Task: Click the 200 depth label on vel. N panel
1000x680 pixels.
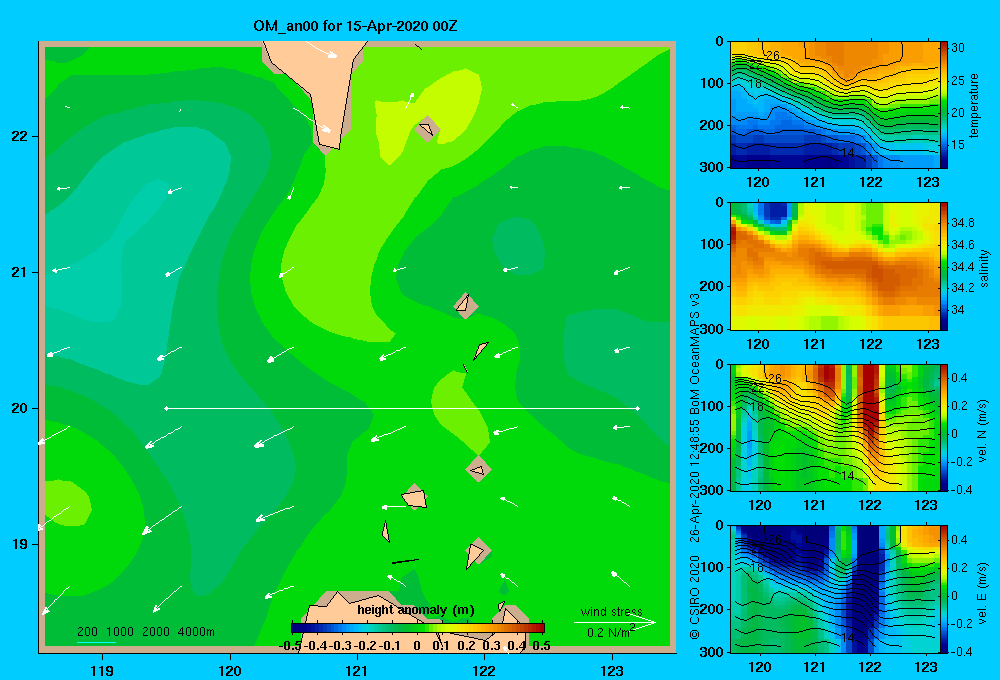Action: pos(712,448)
